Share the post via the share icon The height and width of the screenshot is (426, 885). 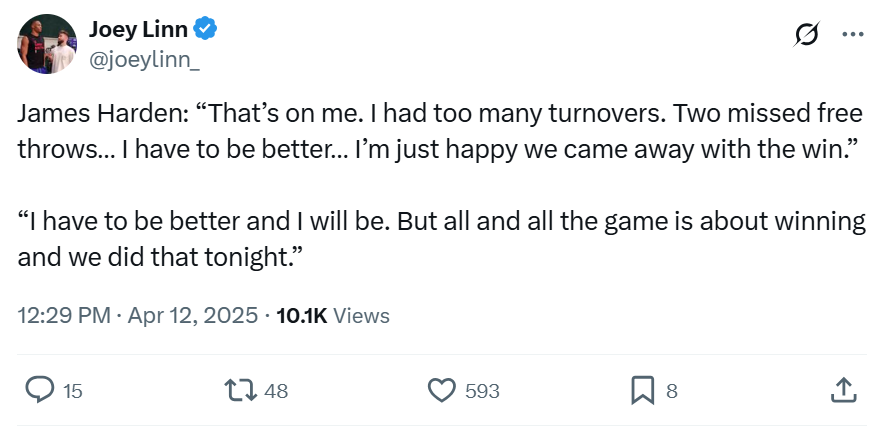[842, 390]
